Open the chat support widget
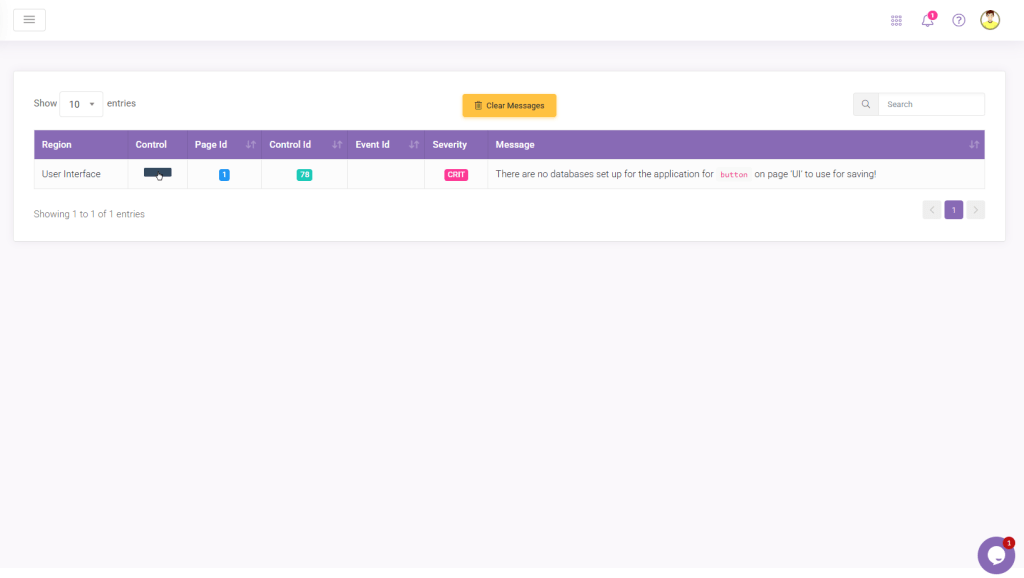The image size is (1024, 578). pos(995,555)
